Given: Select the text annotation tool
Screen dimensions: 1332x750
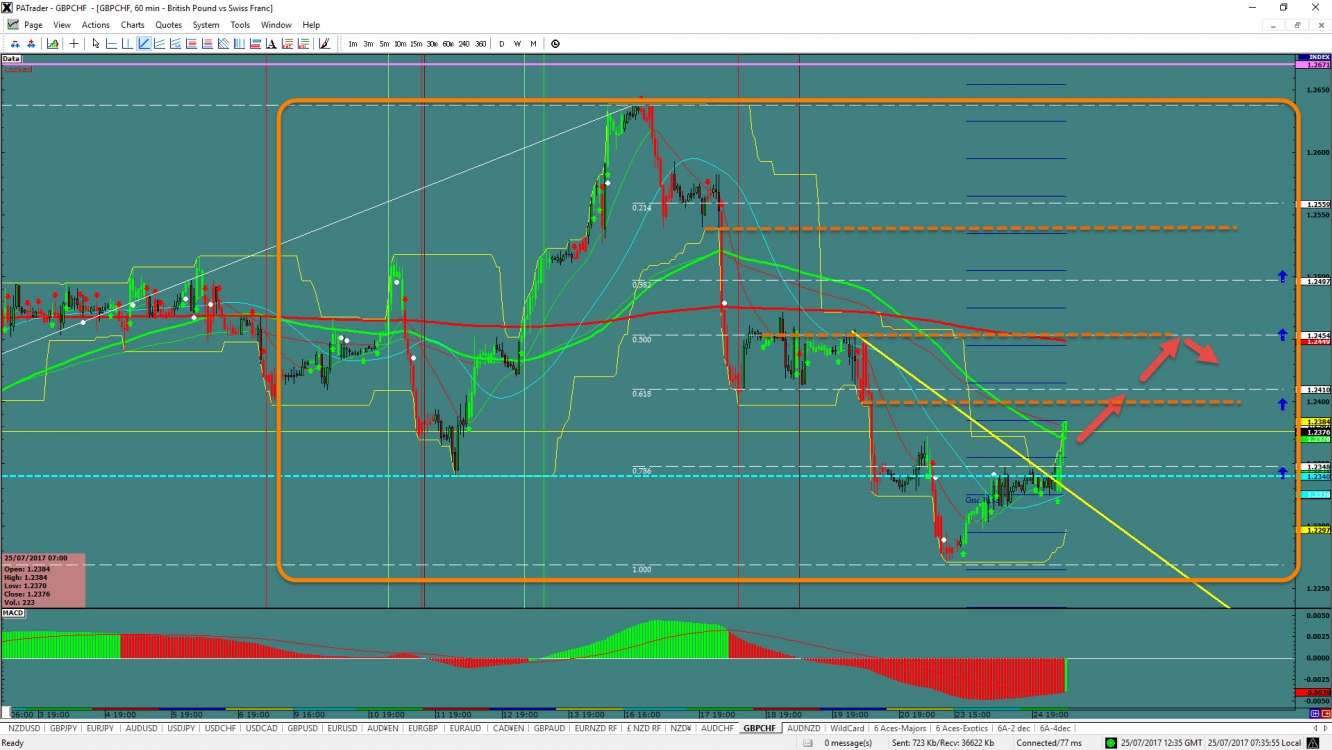Looking at the screenshot, I should pos(271,43).
